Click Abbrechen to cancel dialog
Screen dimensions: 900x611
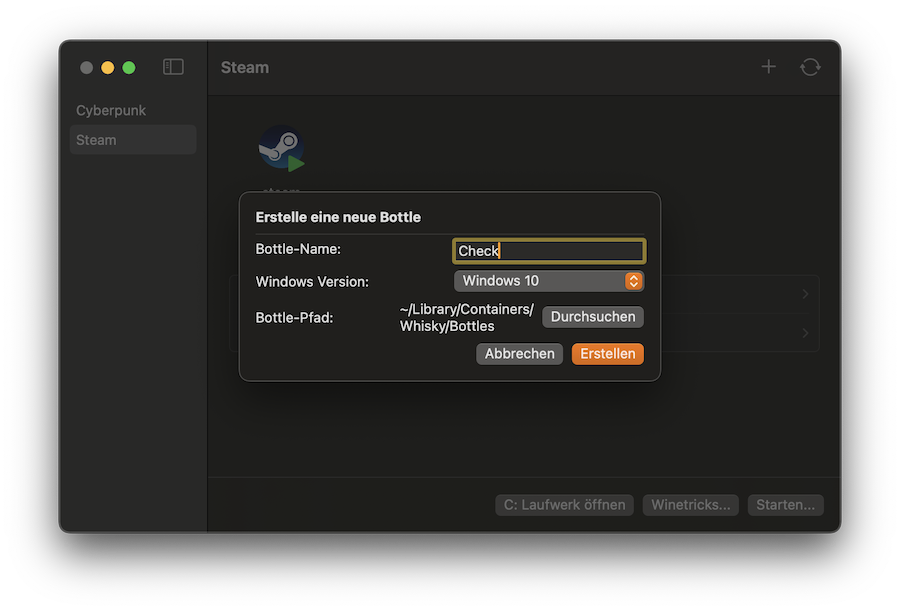(519, 354)
